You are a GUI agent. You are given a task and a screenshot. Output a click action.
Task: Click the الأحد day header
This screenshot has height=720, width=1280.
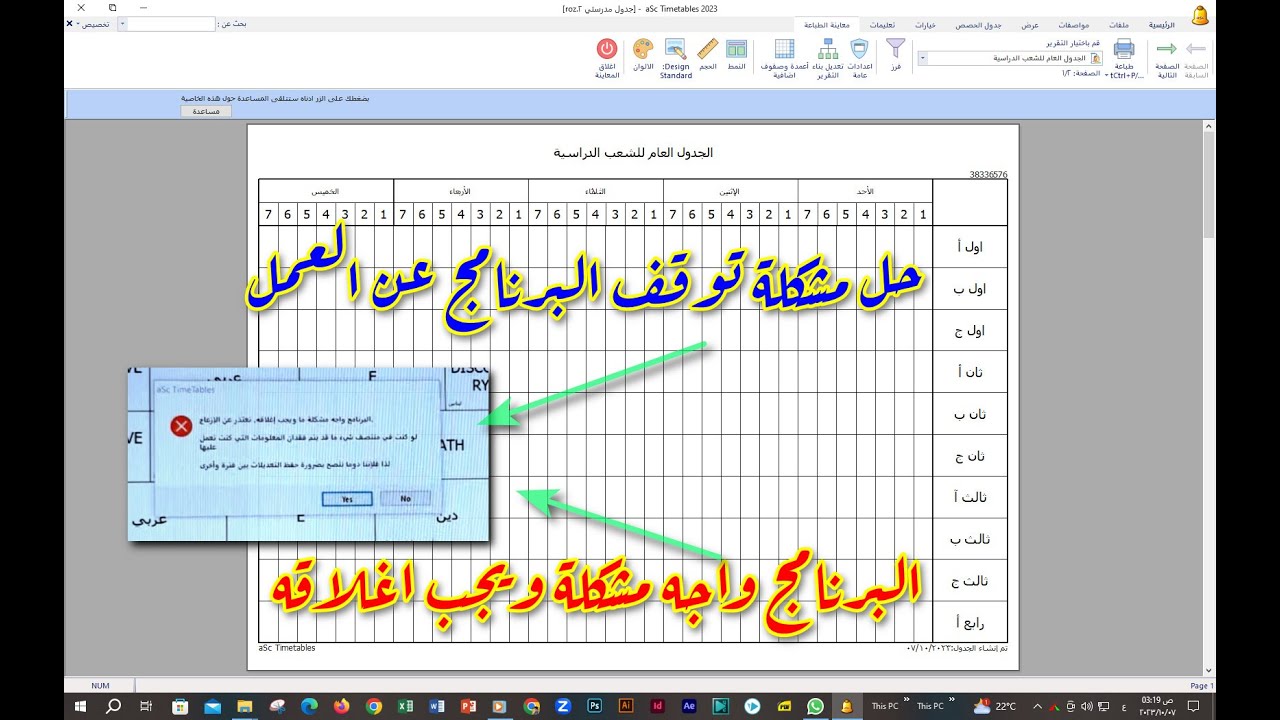pyautogui.click(x=865, y=190)
